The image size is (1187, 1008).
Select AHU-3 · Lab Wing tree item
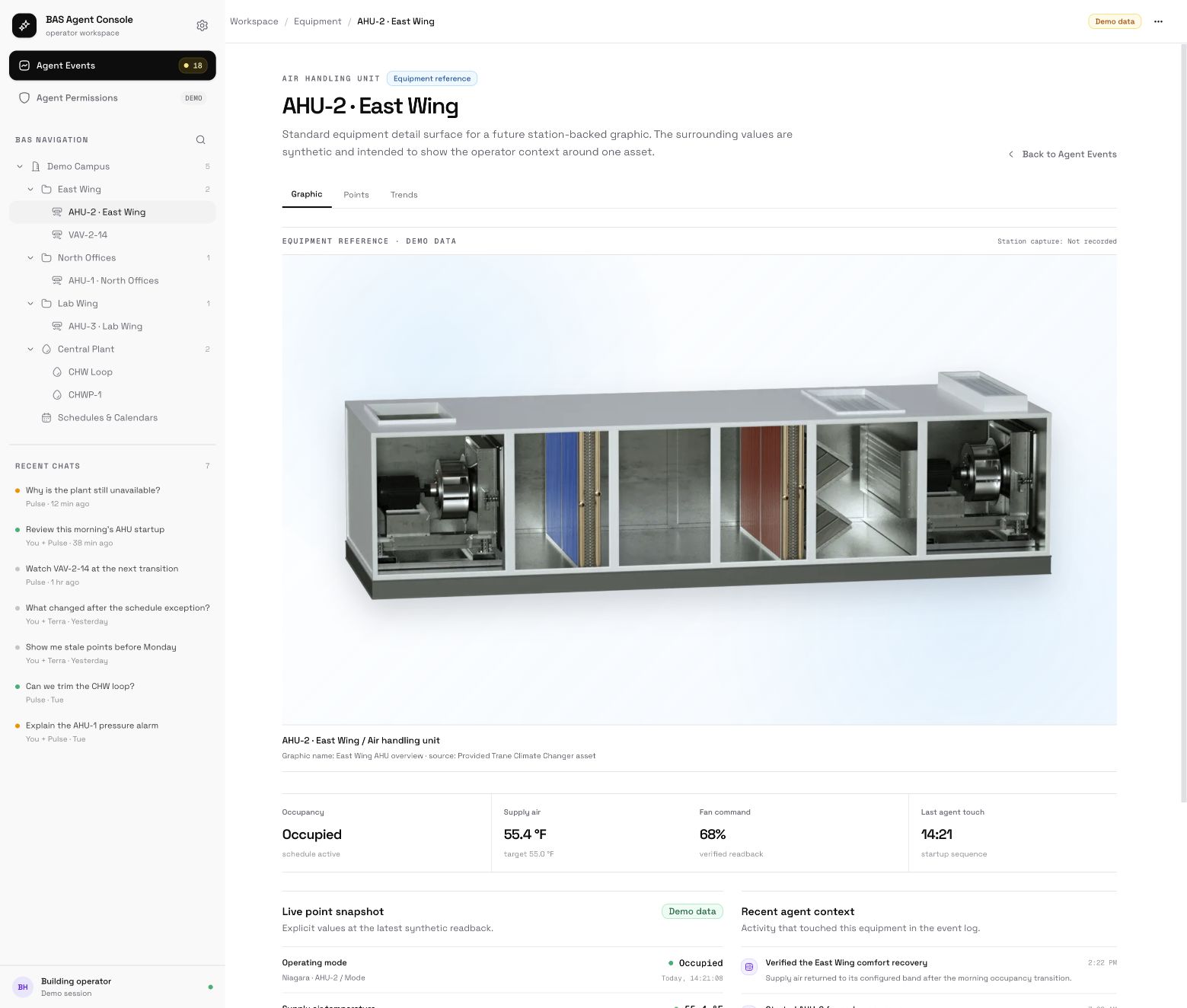coord(113,327)
